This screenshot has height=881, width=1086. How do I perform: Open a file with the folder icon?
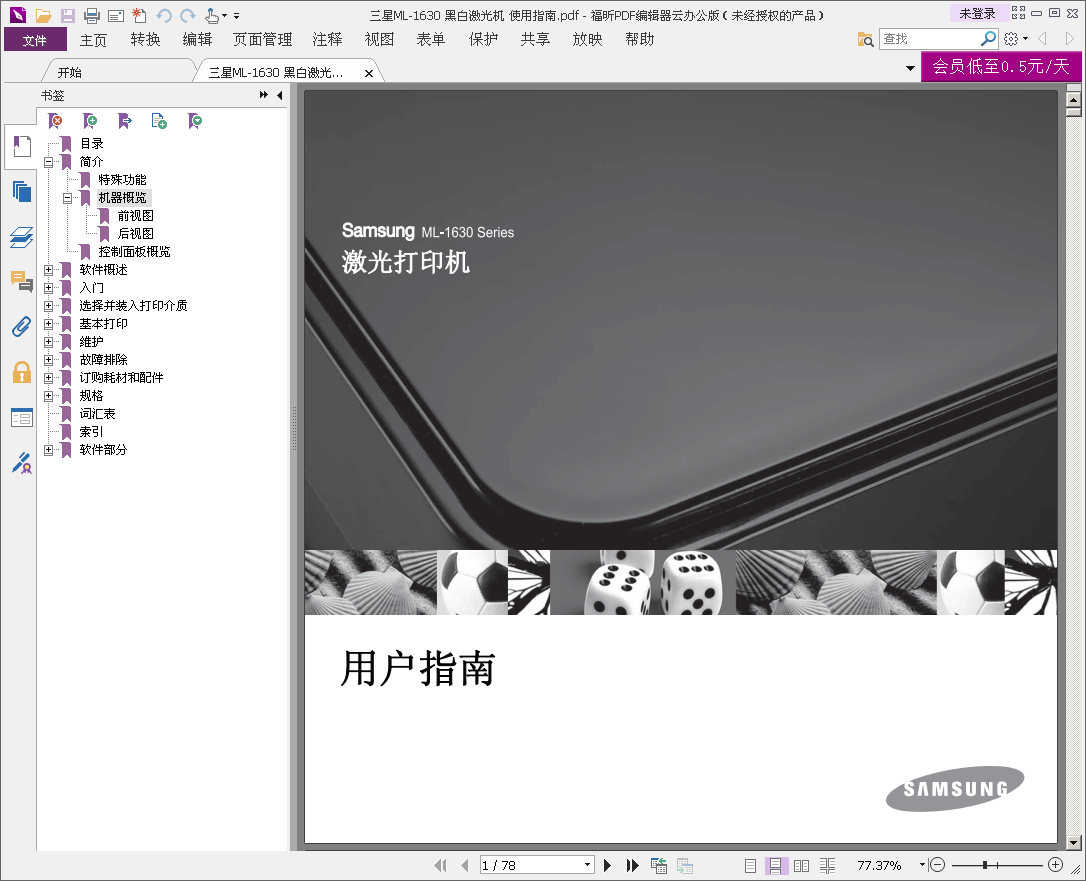[44, 15]
